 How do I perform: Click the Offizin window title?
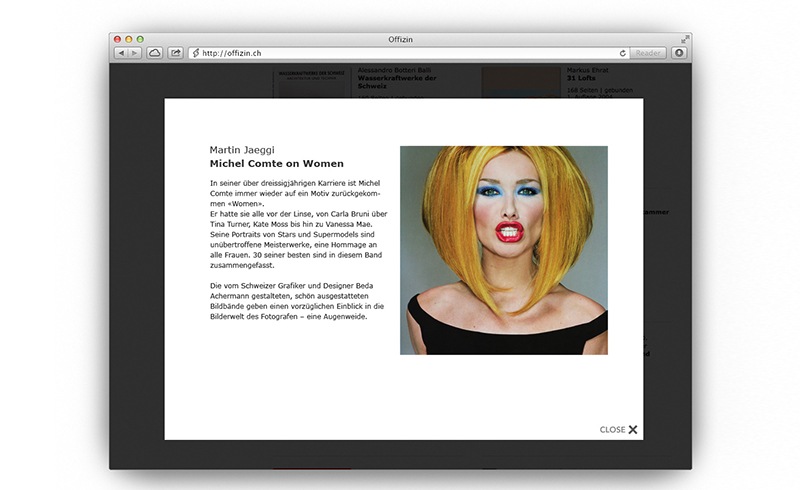[401, 39]
